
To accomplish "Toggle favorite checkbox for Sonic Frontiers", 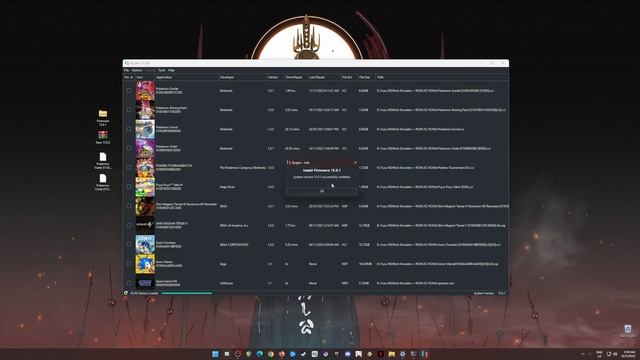I will click(x=129, y=244).
